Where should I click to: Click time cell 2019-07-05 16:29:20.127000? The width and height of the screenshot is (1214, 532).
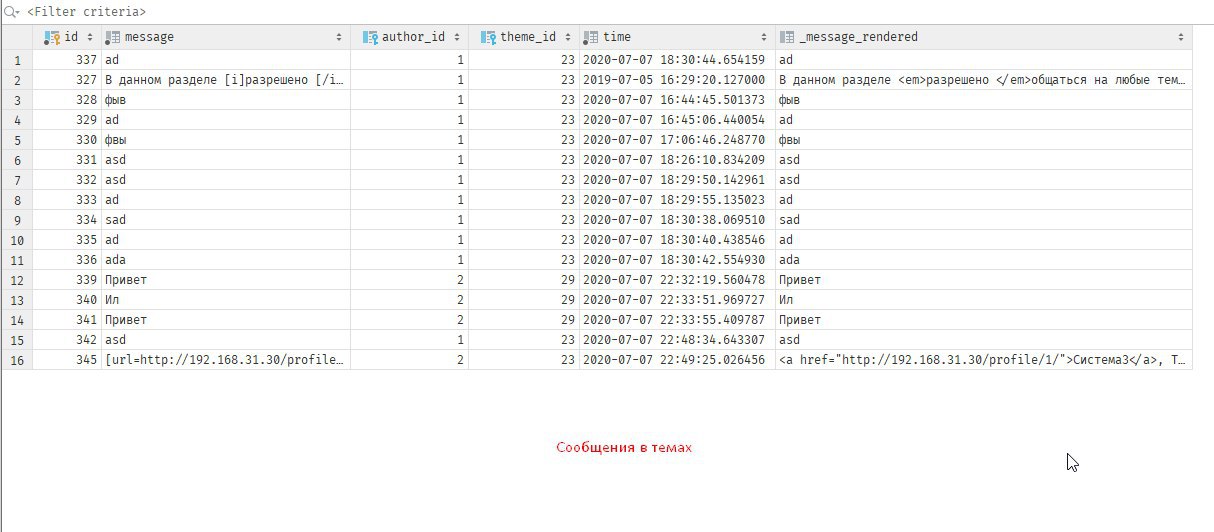pos(677,80)
